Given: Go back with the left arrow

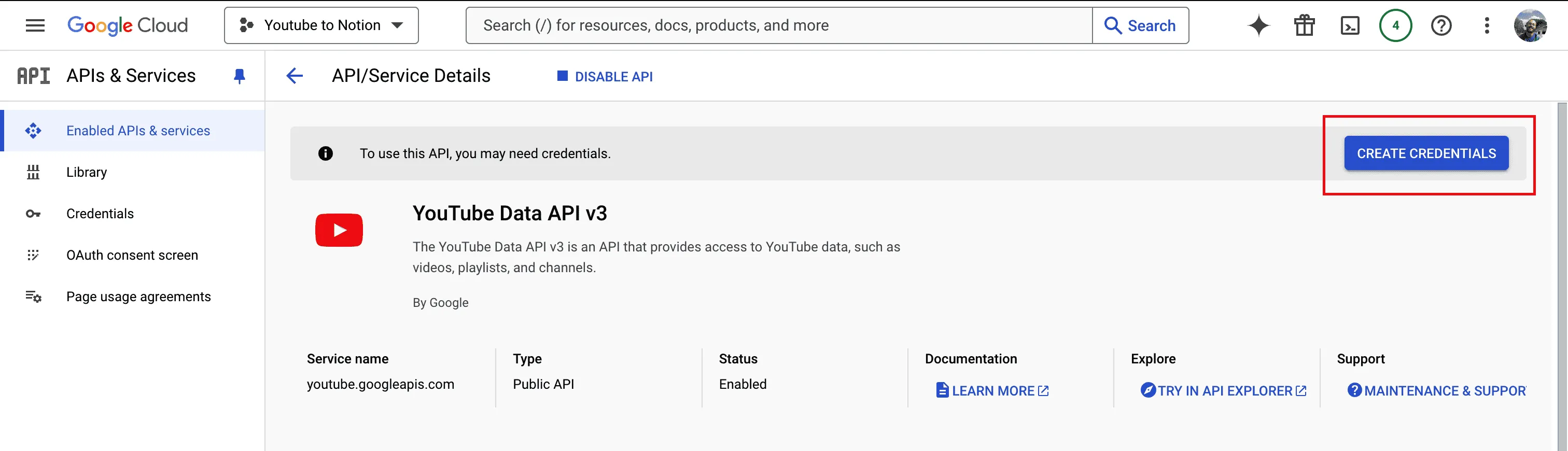Looking at the screenshot, I should pyautogui.click(x=295, y=76).
